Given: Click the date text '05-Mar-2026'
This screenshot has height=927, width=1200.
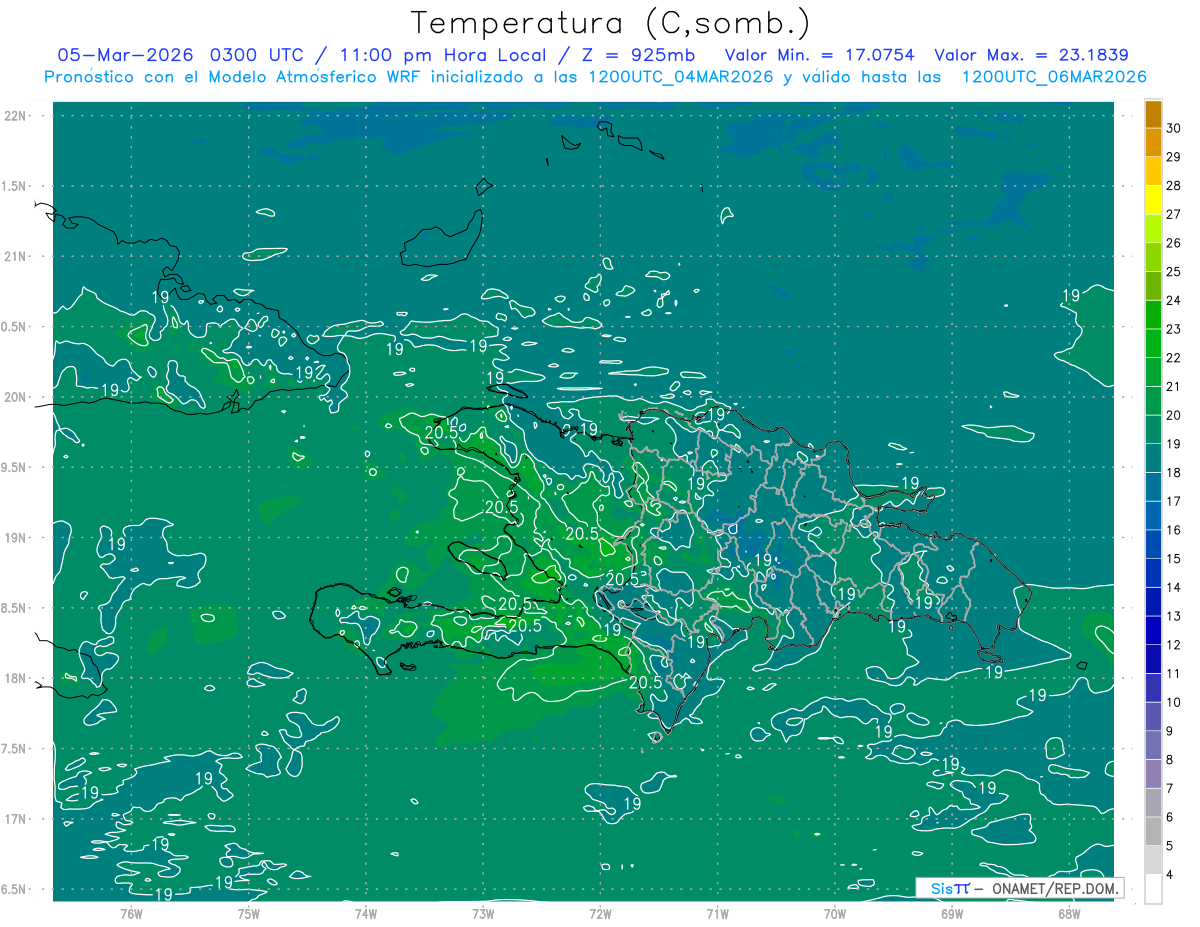Looking at the screenshot, I should tap(127, 55).
